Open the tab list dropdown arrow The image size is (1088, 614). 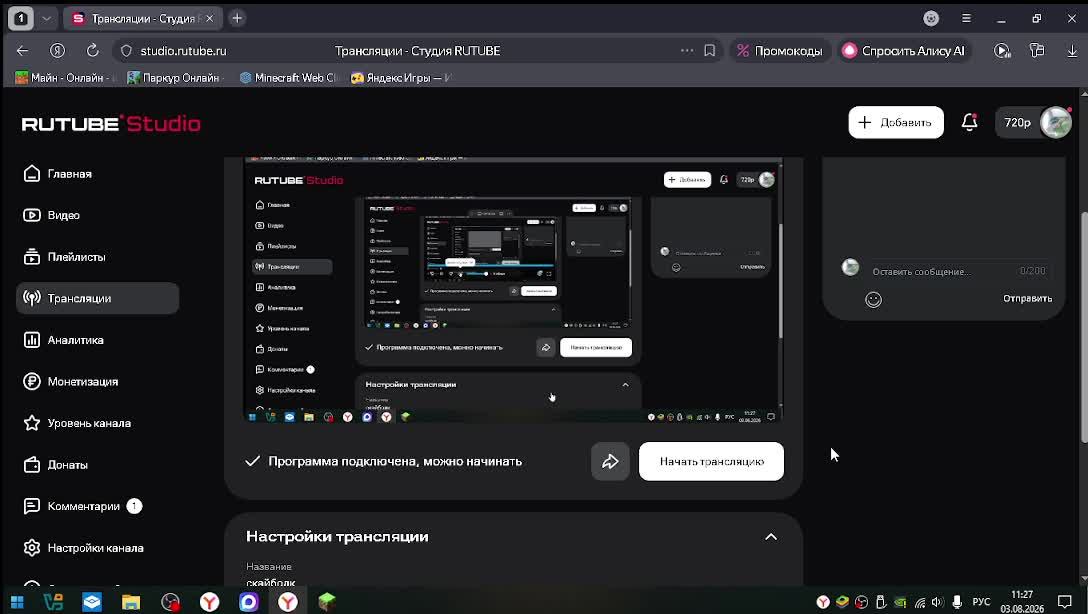pyautogui.click(x=46, y=19)
